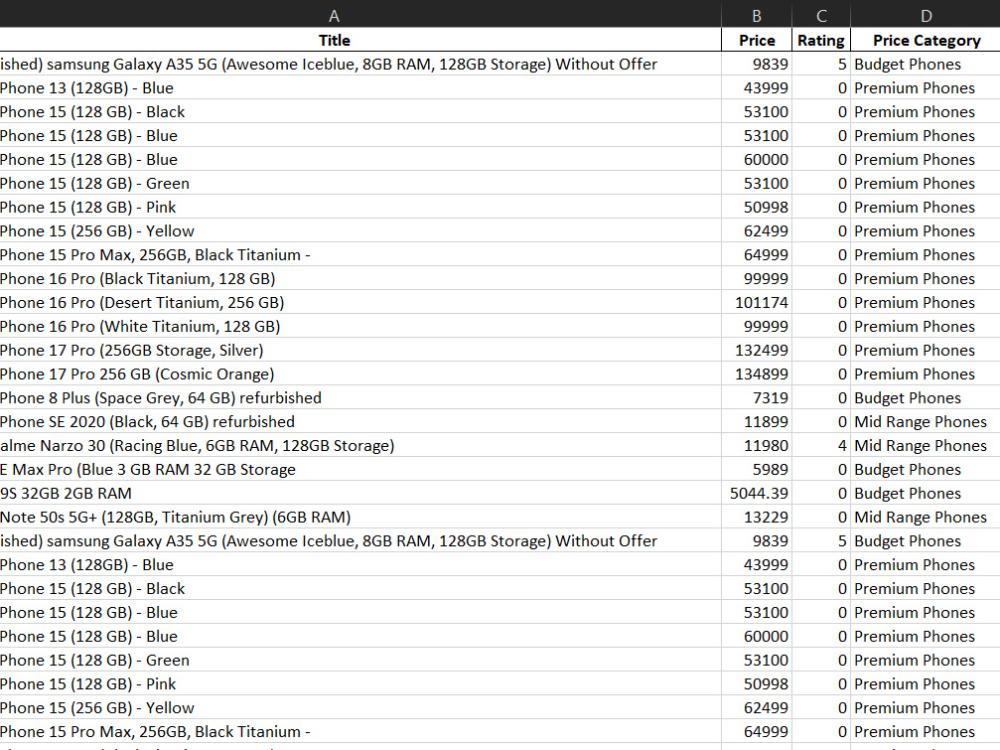This screenshot has width=1000, height=750.
Task: Click the Price Category header cell
Action: tap(925, 40)
